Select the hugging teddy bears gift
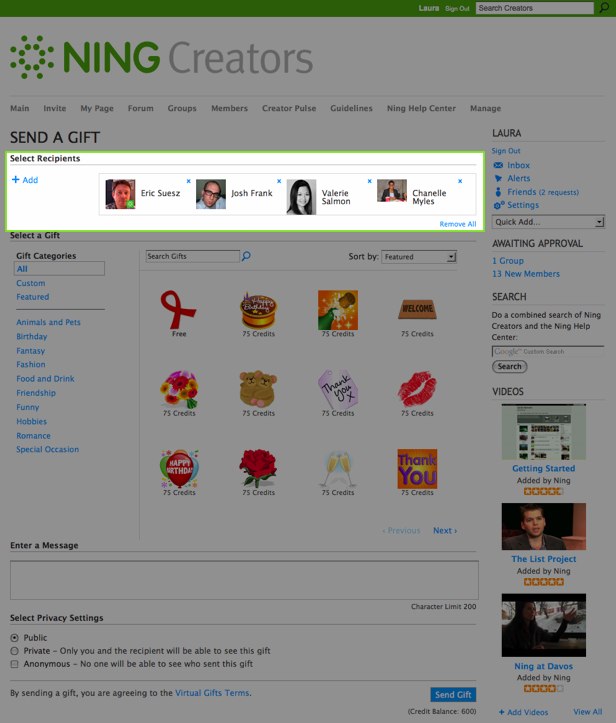The image size is (616, 723). point(258,389)
